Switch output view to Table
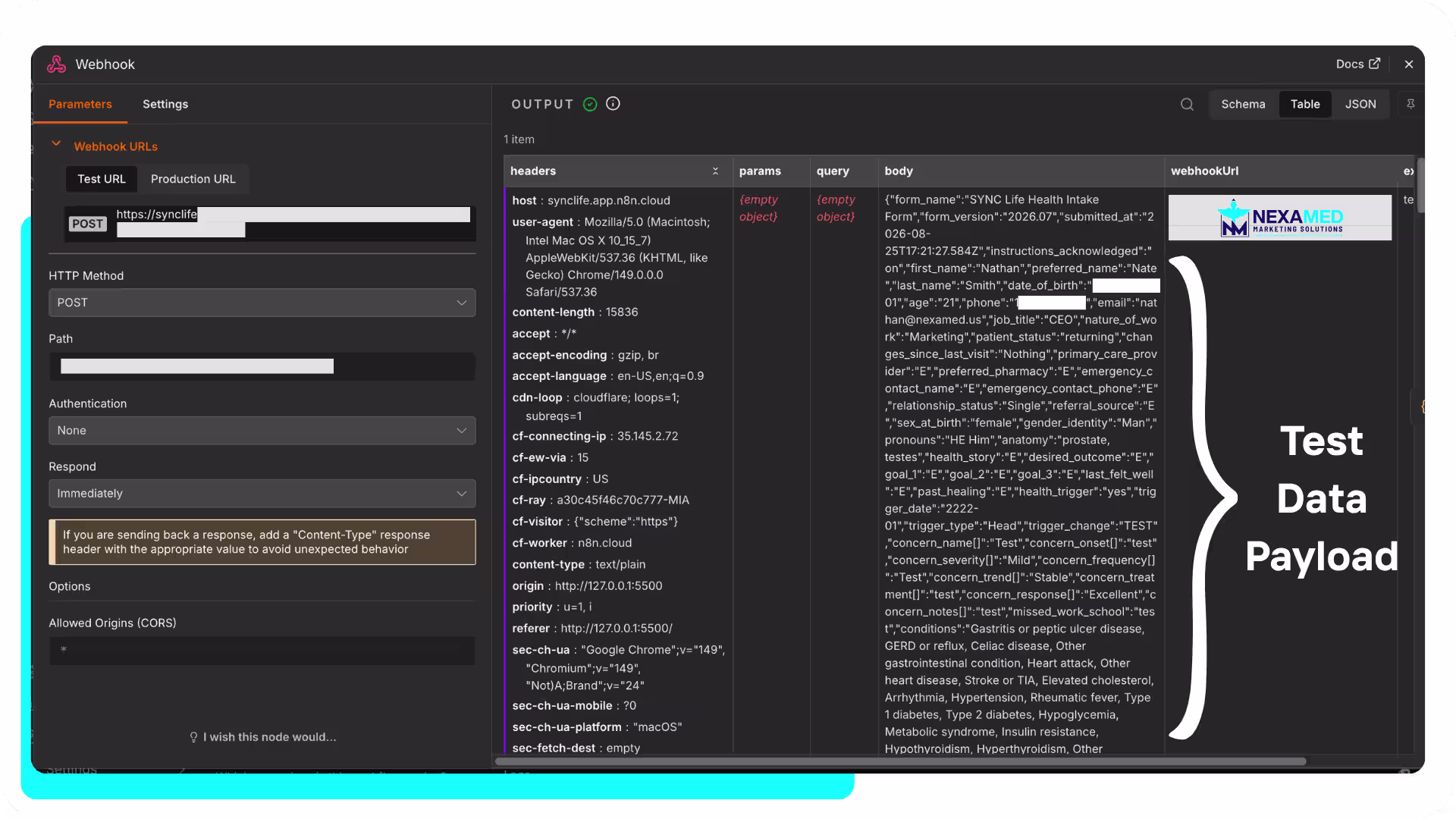Image resolution: width=1456 pixels, height=819 pixels. point(1305,105)
